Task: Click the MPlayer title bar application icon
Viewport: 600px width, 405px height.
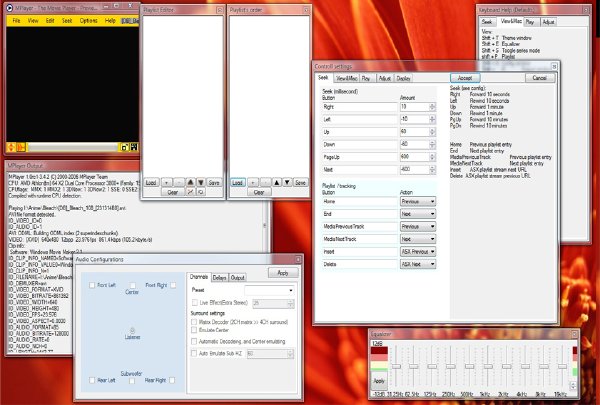Action: (10, 8)
